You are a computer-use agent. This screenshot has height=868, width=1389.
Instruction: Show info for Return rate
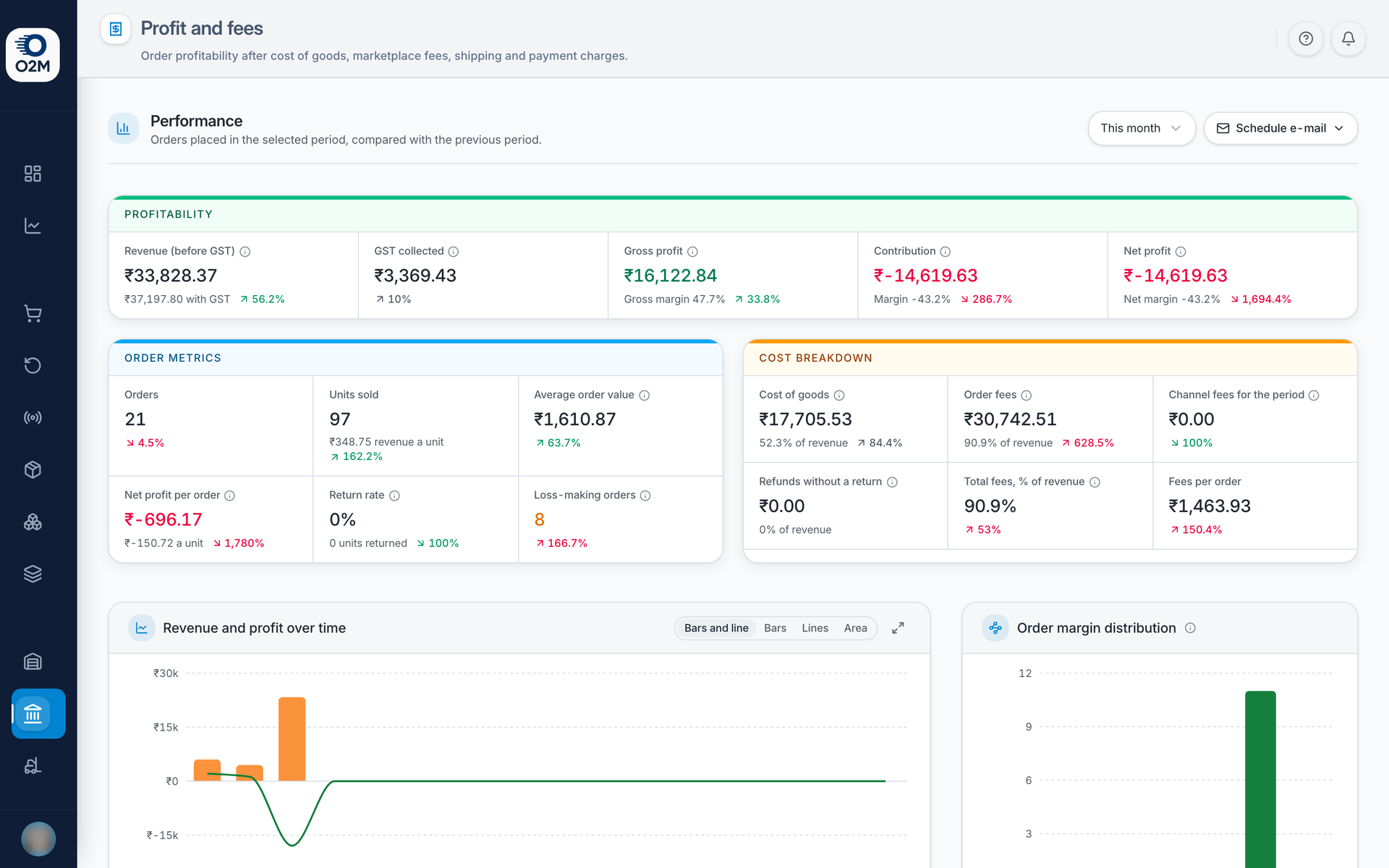[395, 495]
